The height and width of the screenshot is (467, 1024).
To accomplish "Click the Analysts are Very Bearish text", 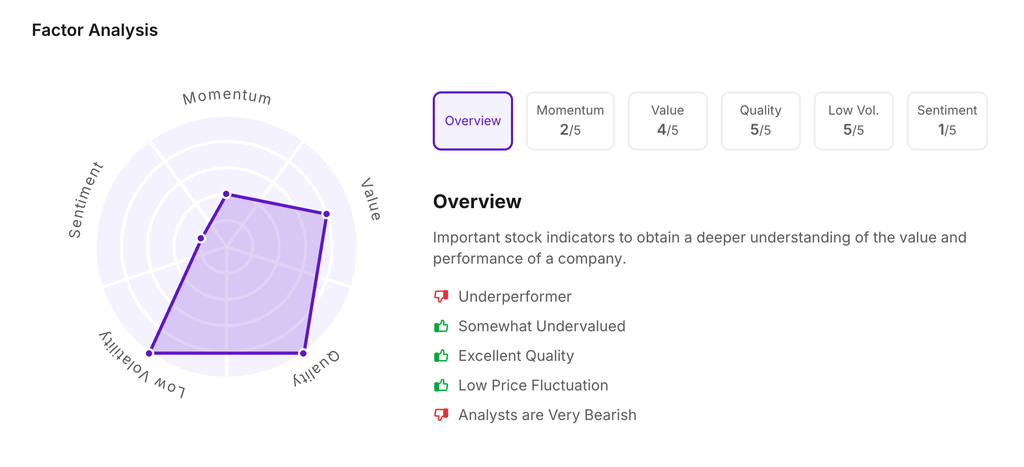I will coord(547,415).
